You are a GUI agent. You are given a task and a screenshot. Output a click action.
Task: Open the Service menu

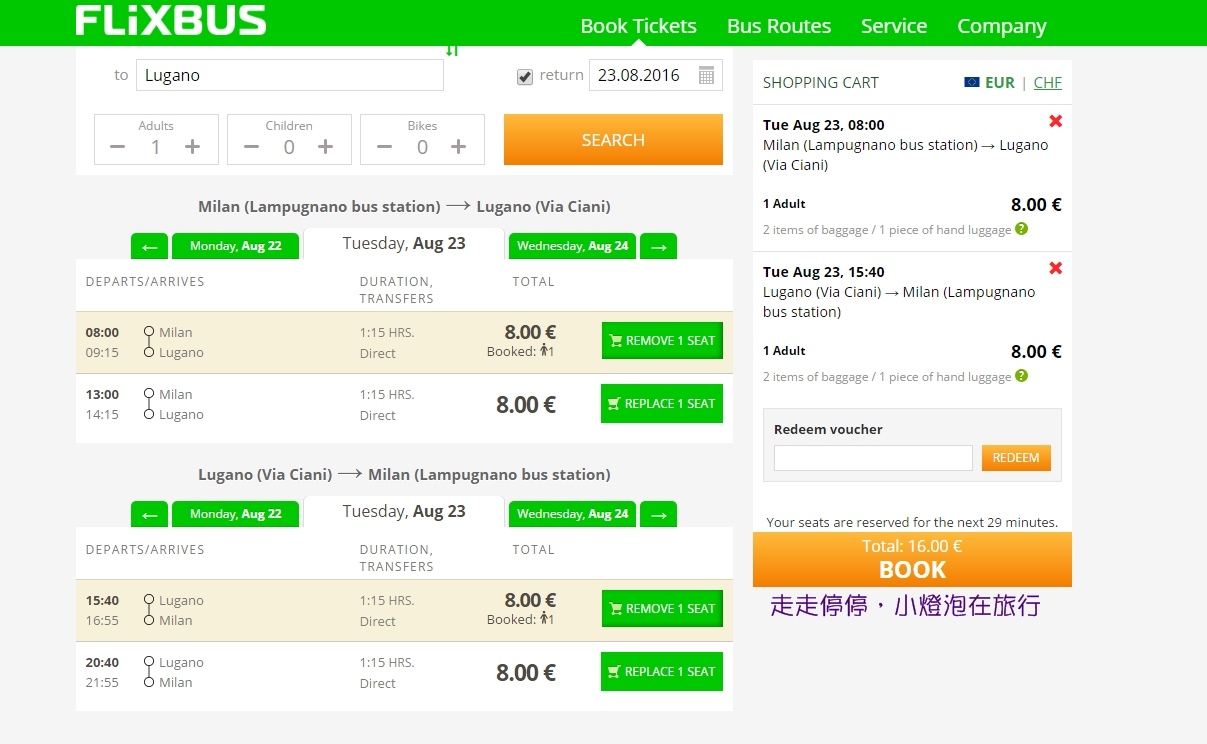click(x=894, y=26)
